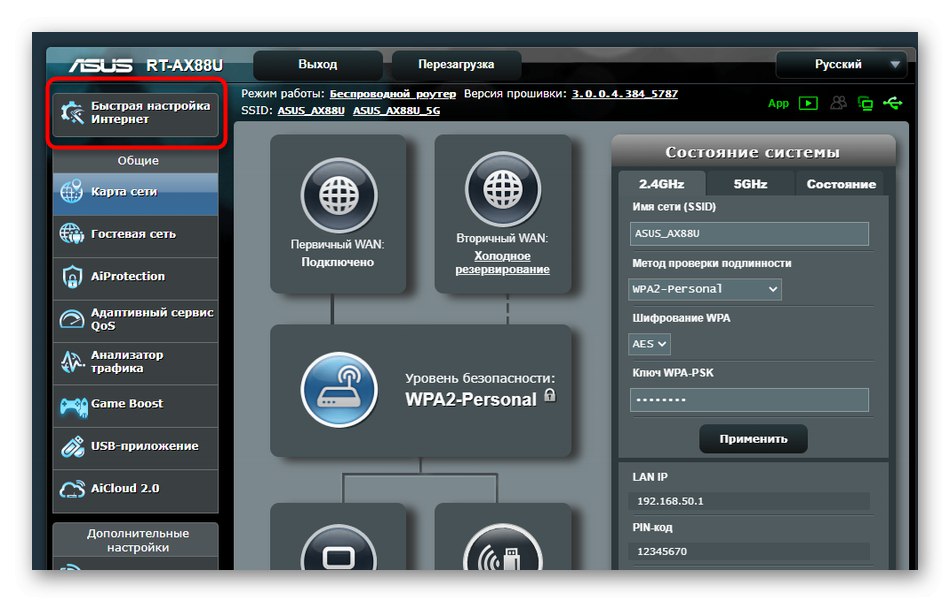The image size is (950, 602).
Task: Click the Выход button
Action: click(317, 65)
